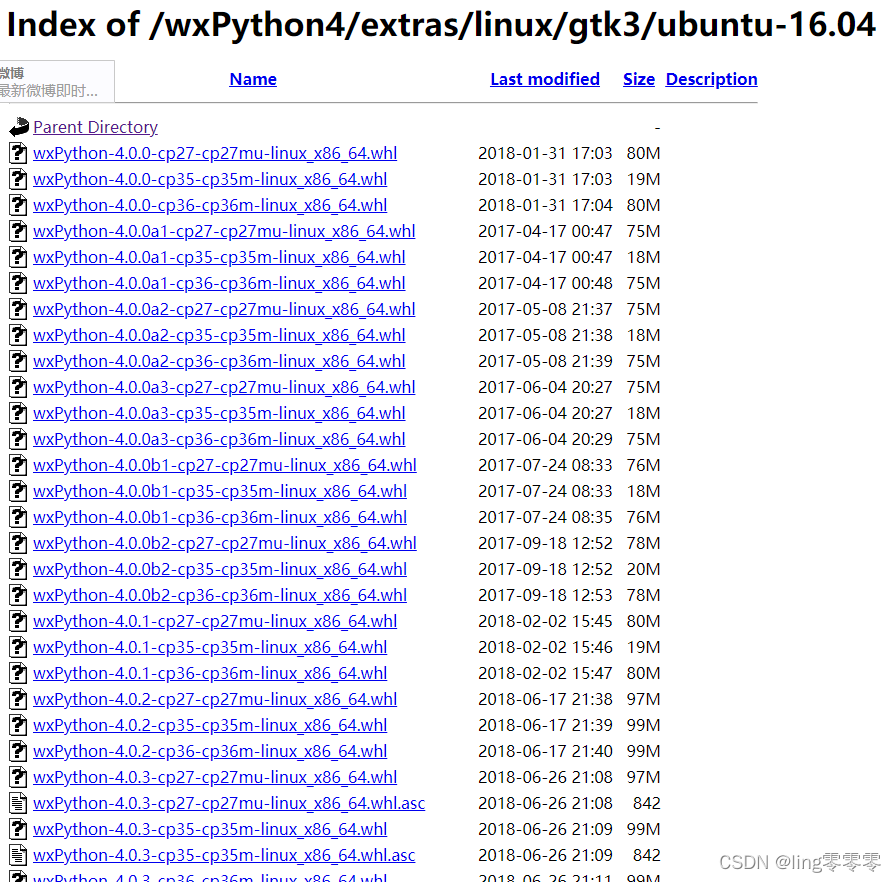Download wxPython-4.0.1-cp36-cp36m-linux_x86_64.whl

(x=210, y=673)
